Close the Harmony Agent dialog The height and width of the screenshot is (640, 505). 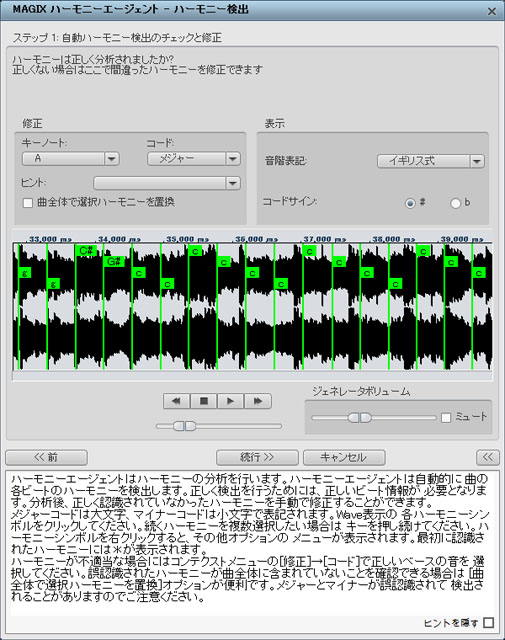pos(492,11)
